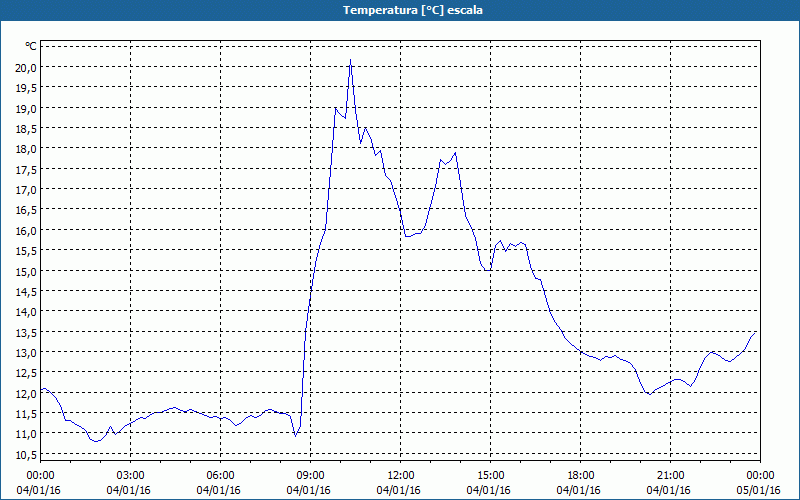Image resolution: width=800 pixels, height=500 pixels.
Task: Select the 18:00 time axis label
Action: [x=580, y=476]
